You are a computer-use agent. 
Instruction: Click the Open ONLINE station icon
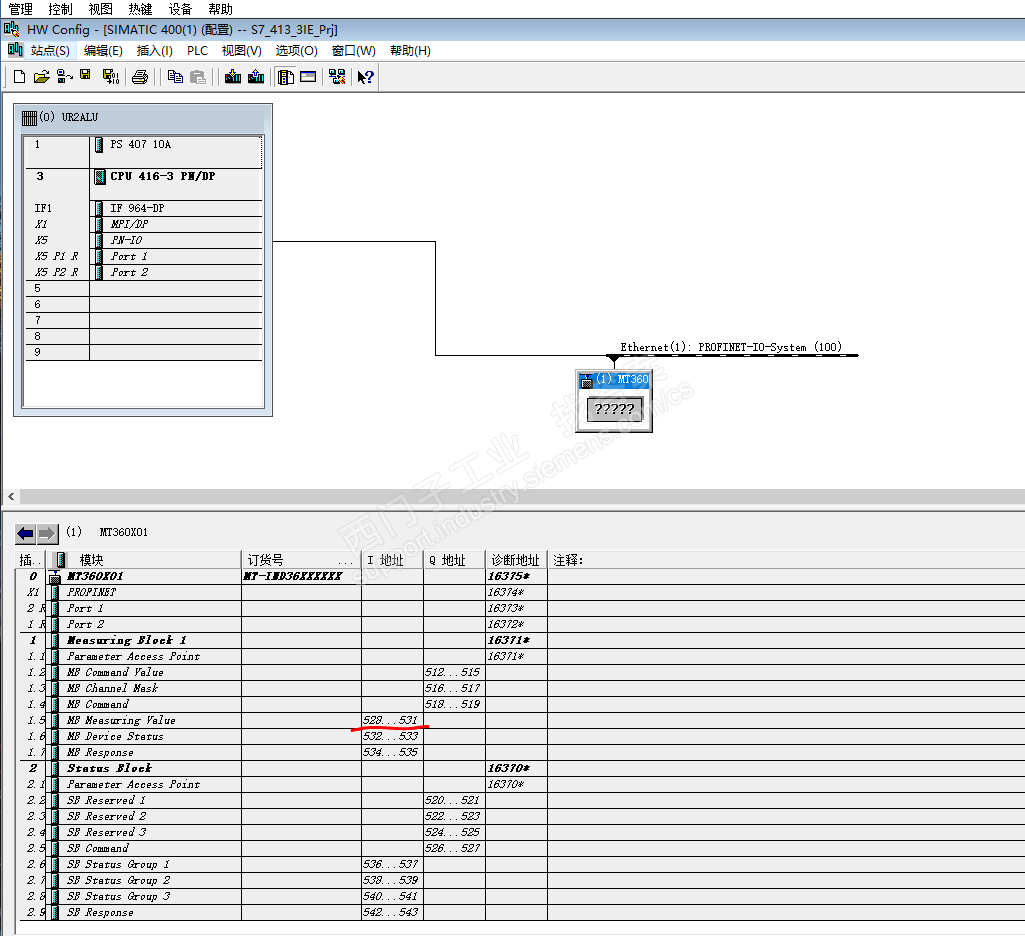(x=63, y=77)
